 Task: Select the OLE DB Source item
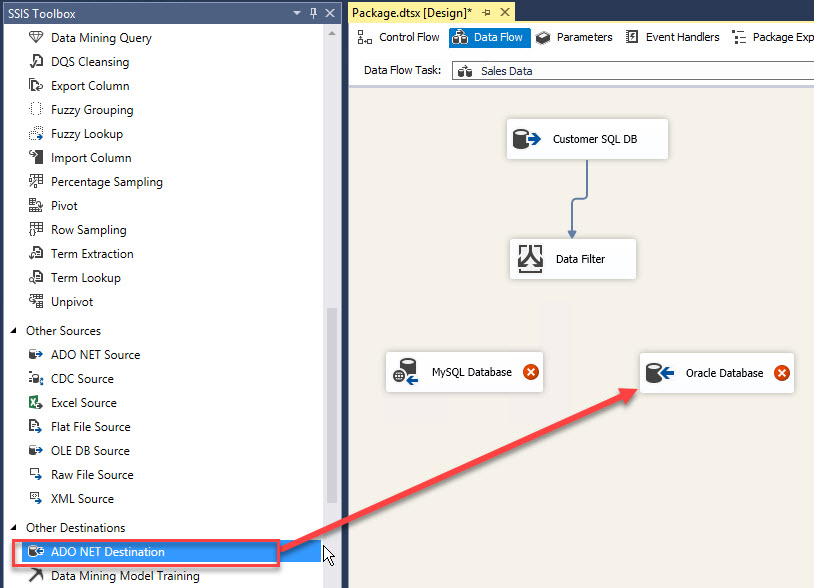click(x=90, y=451)
